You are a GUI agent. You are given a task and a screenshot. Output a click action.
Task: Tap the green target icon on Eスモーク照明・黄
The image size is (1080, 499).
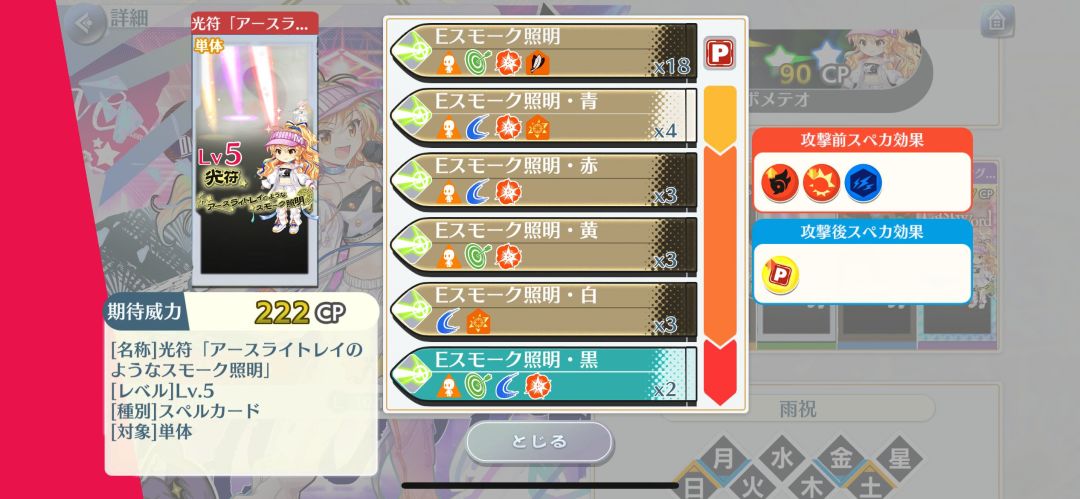[x=477, y=257]
